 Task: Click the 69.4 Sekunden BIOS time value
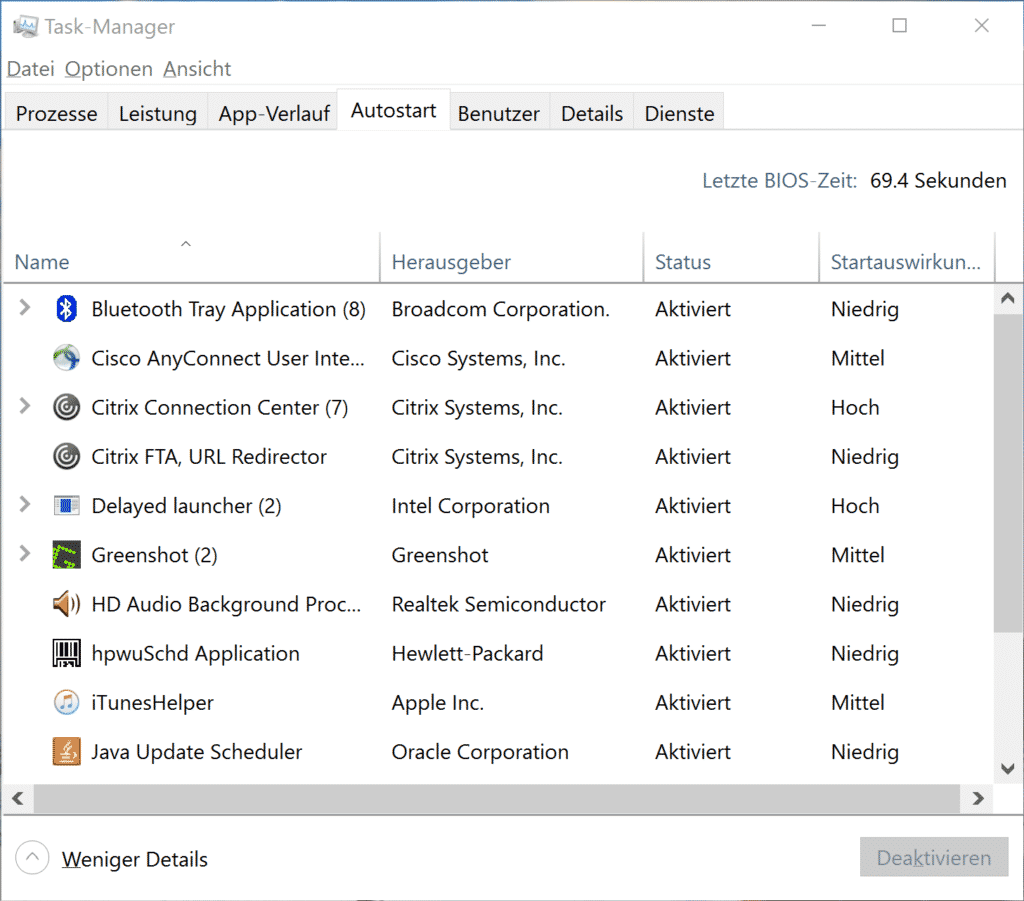[x=938, y=180]
